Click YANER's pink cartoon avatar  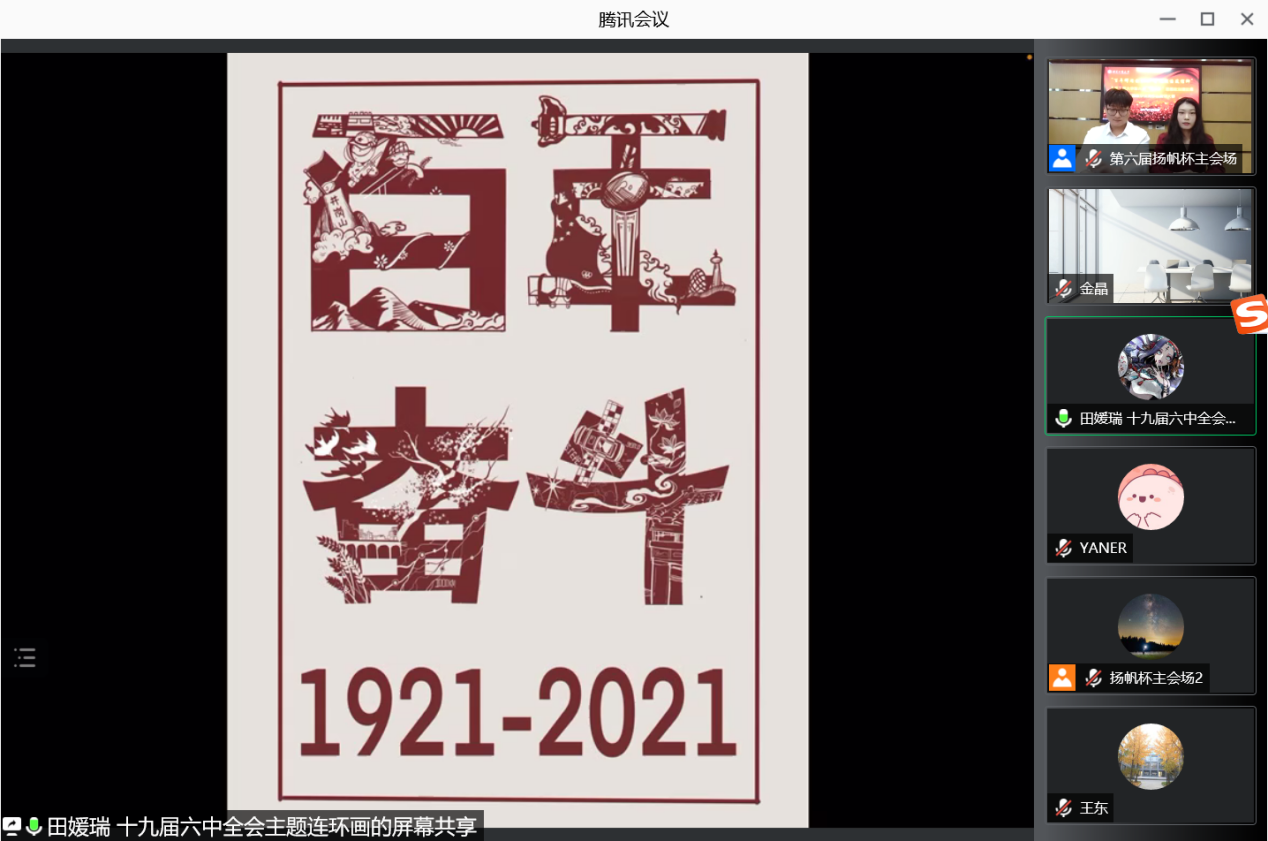click(x=1150, y=497)
